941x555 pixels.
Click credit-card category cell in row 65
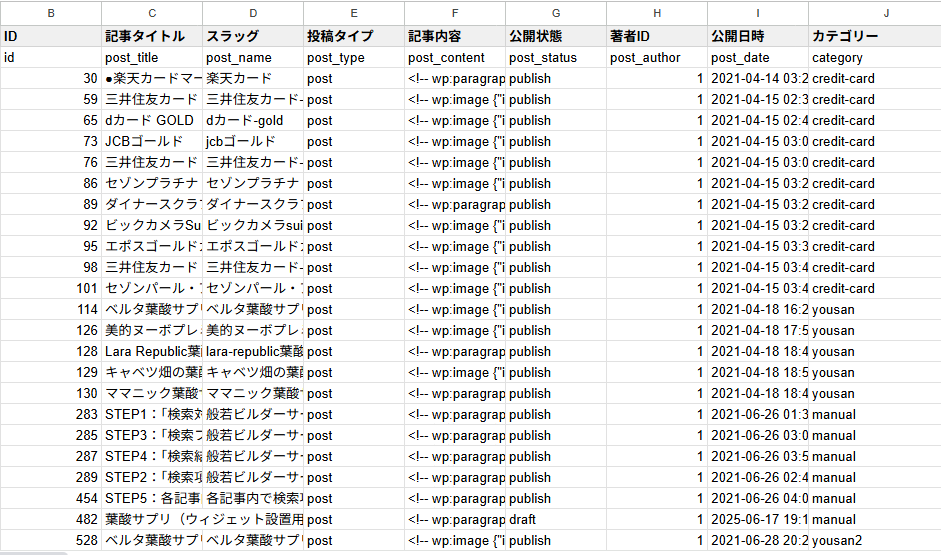point(874,121)
